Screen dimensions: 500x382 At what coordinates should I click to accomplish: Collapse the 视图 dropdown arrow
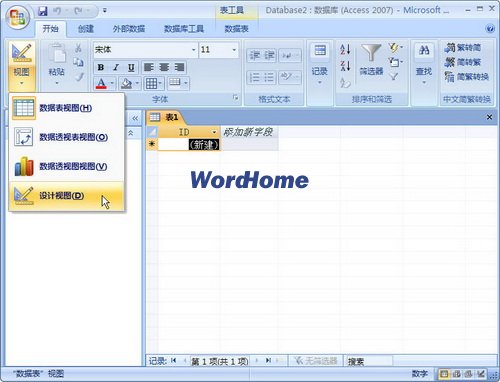tap(22, 83)
